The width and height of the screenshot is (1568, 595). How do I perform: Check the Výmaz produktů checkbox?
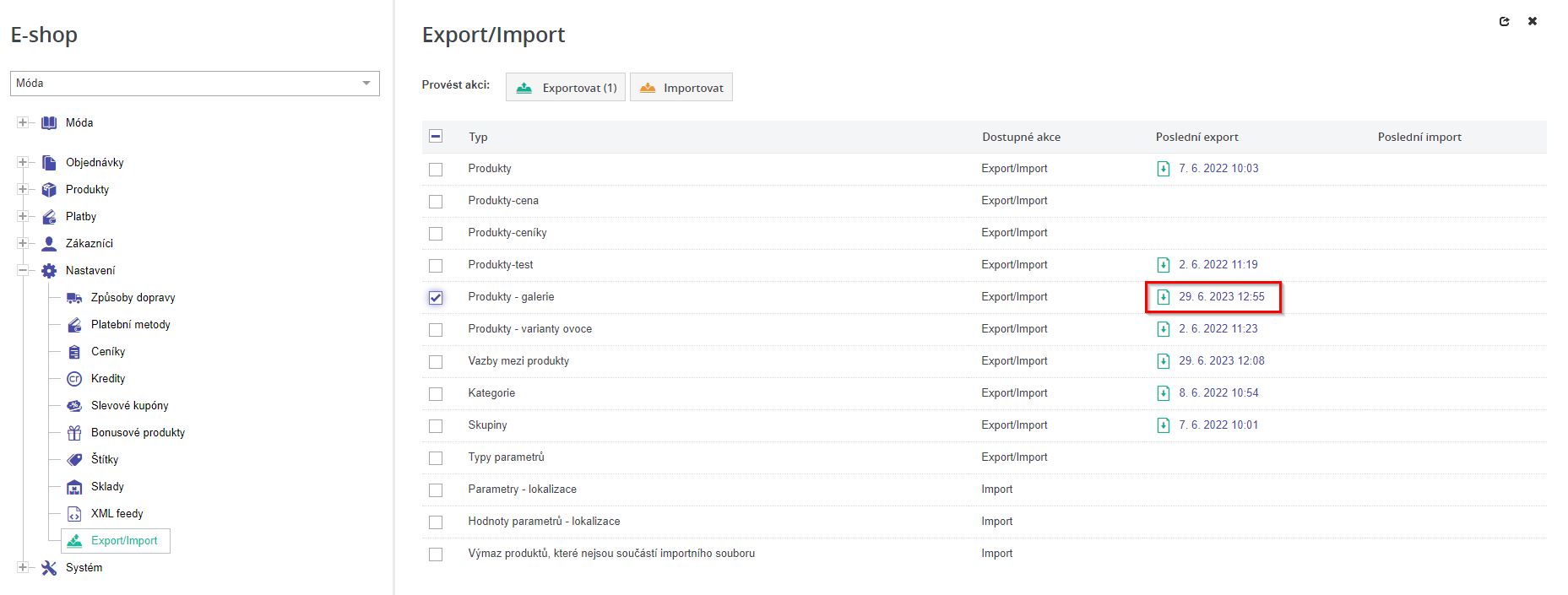[436, 554]
